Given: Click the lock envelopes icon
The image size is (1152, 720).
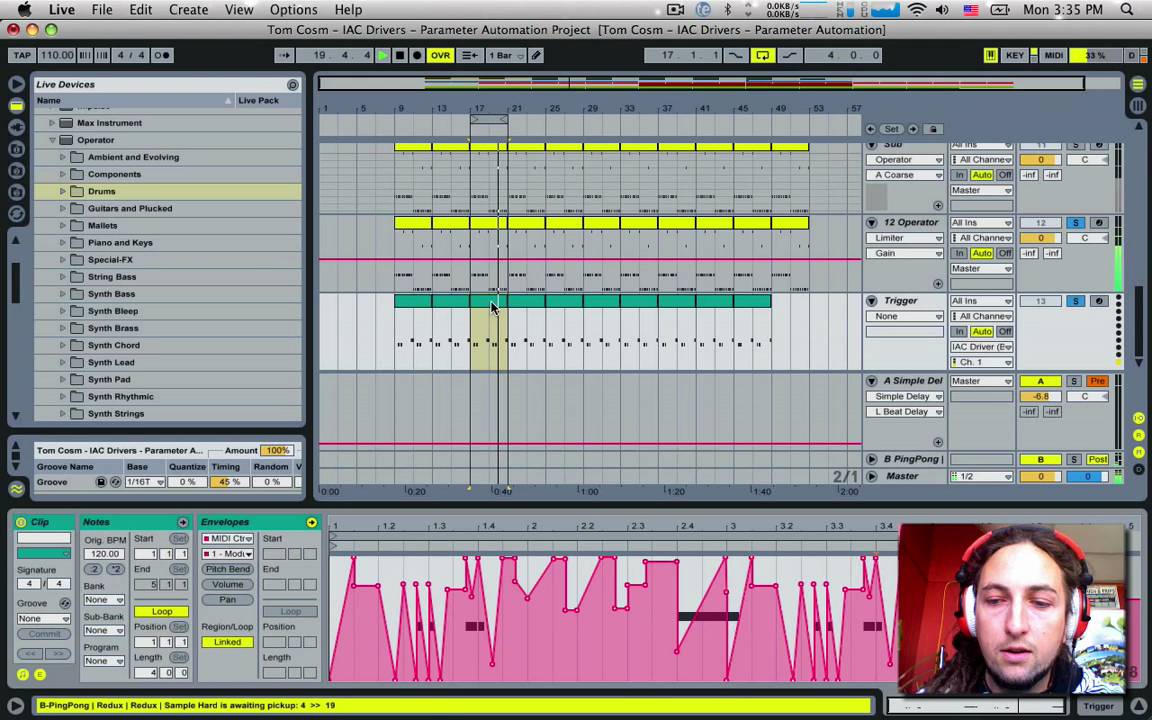Looking at the screenshot, I should 933,129.
